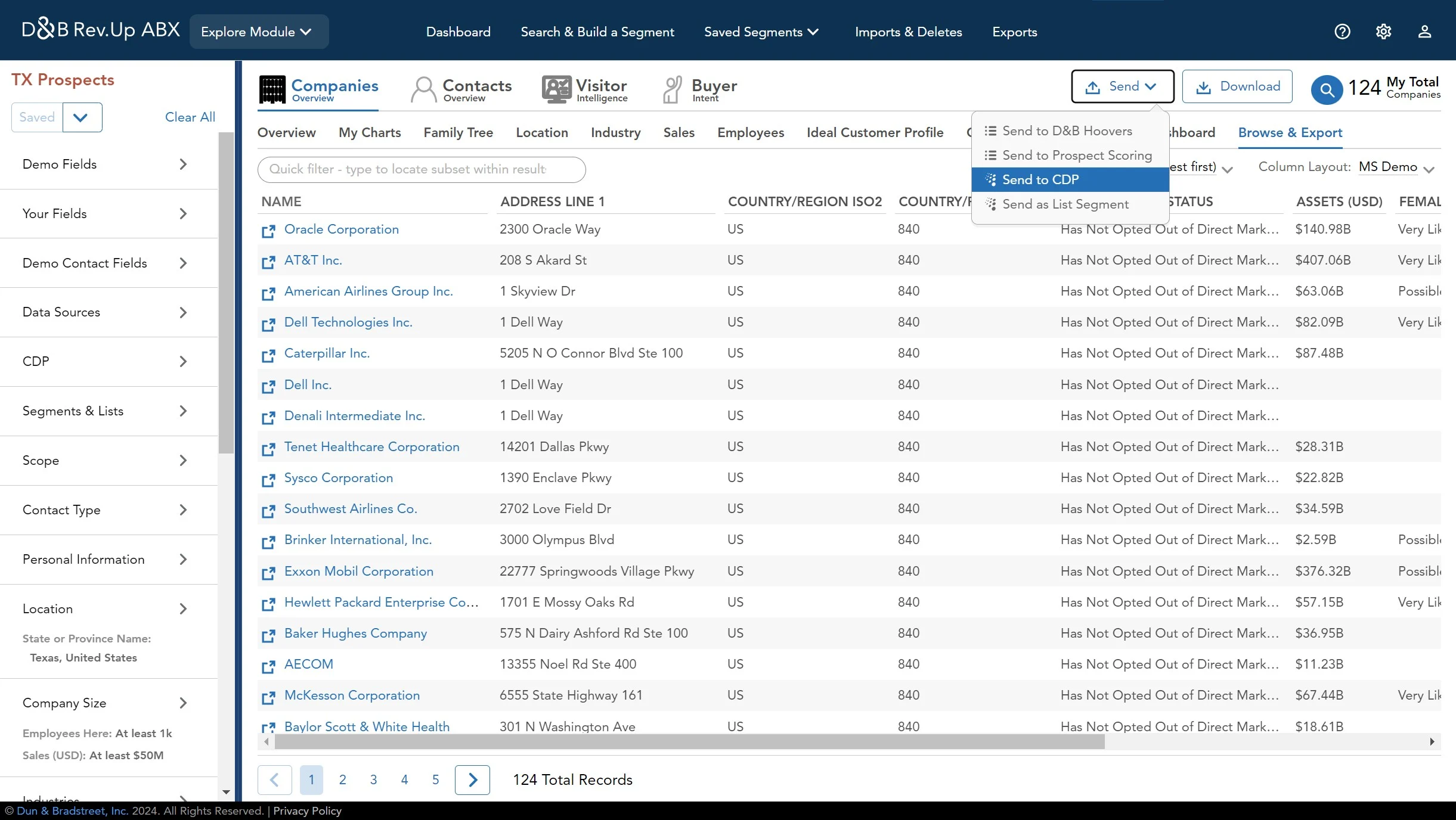Expand the CDP filter section

pos(109,362)
